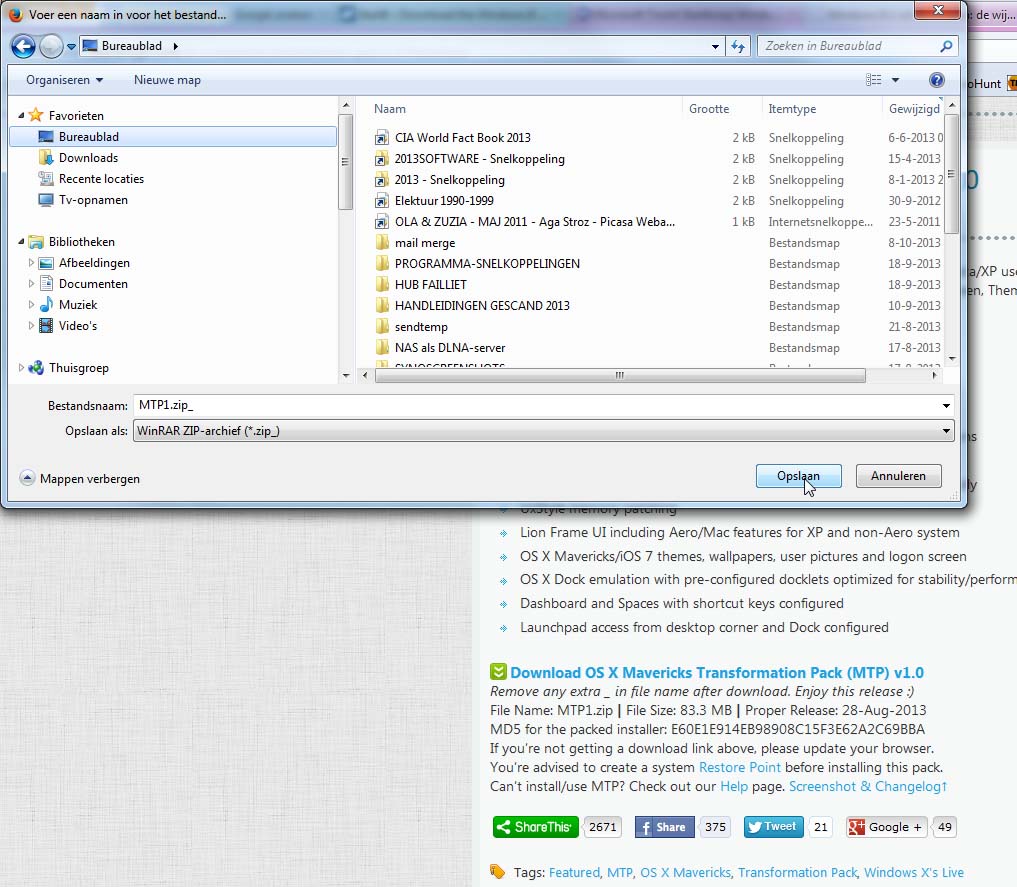Click the view mode icon

click(874, 80)
